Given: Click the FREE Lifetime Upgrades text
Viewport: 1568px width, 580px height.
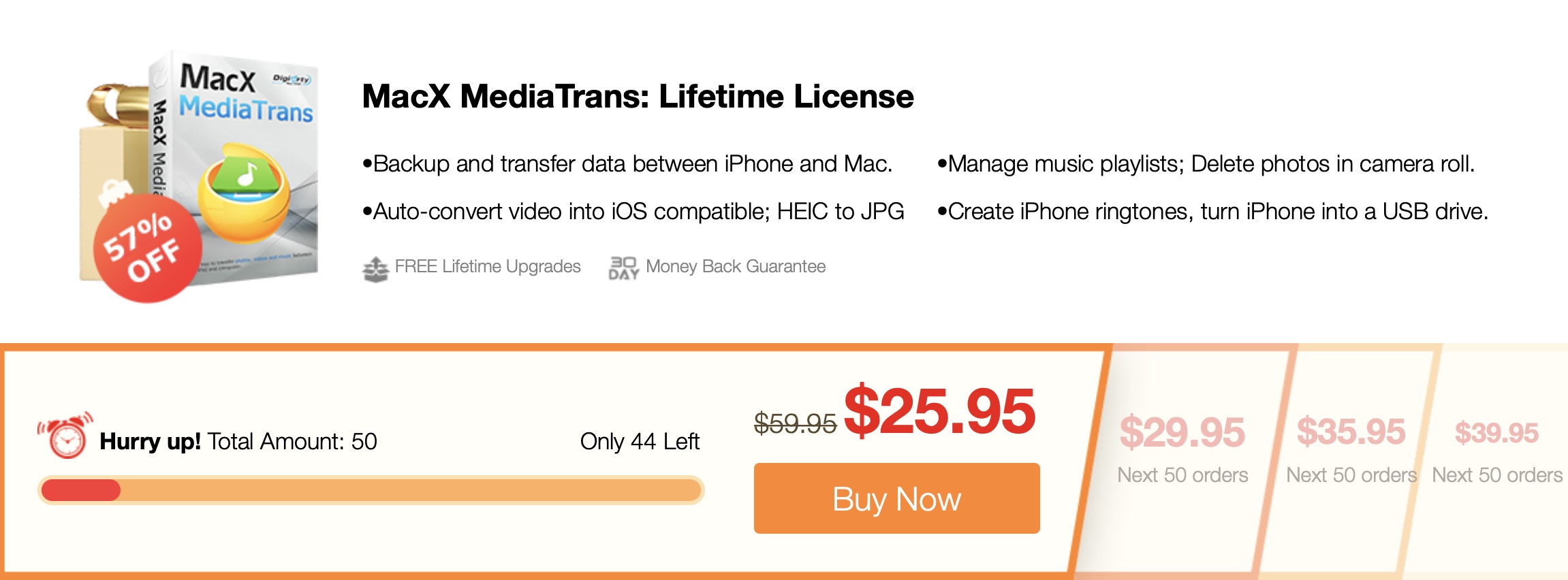Looking at the screenshot, I should tap(488, 267).
